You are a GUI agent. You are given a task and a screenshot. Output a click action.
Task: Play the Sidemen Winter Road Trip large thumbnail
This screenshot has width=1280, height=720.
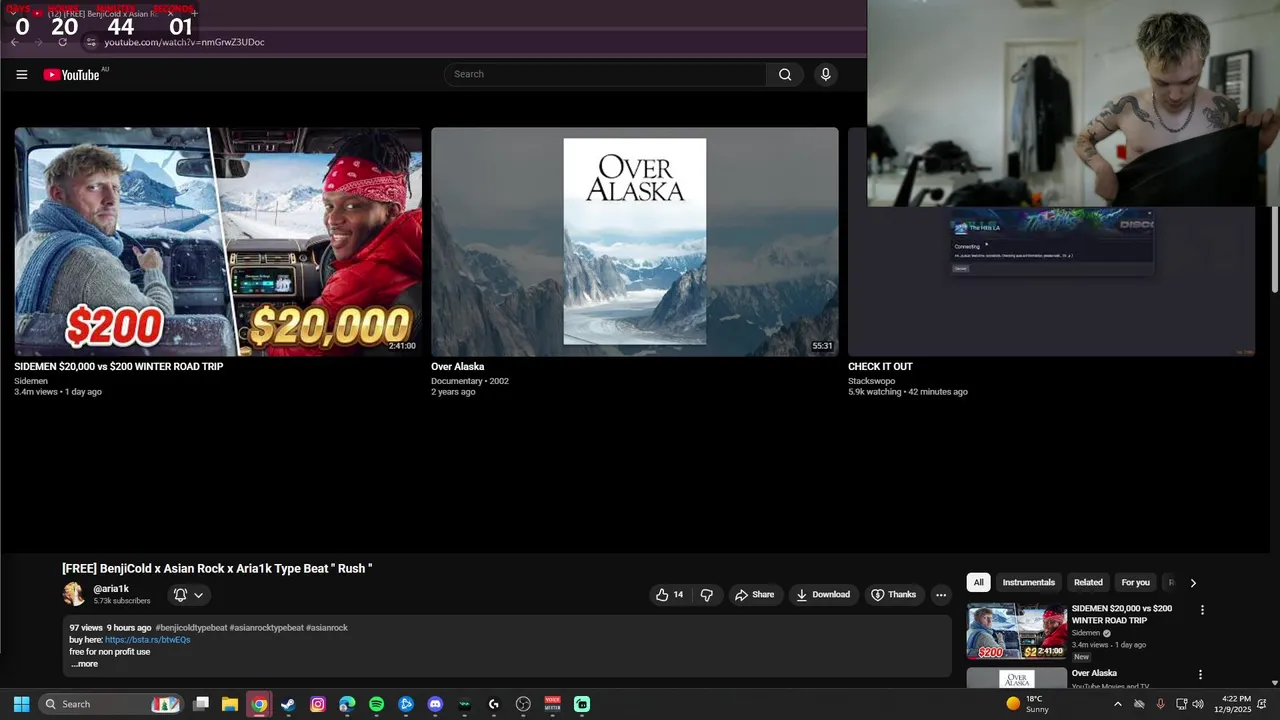[x=218, y=241]
